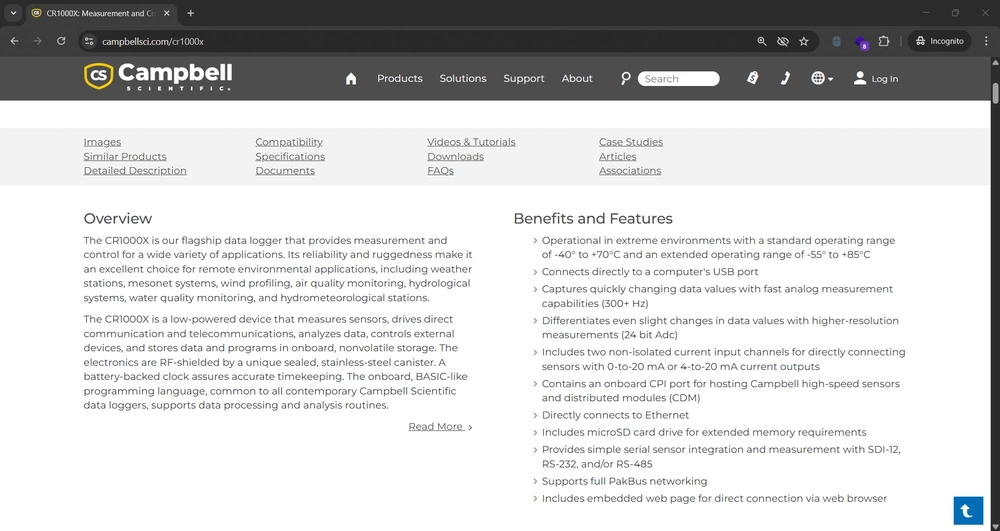Open the browser extensions puzzle icon

pyautogui.click(x=883, y=41)
